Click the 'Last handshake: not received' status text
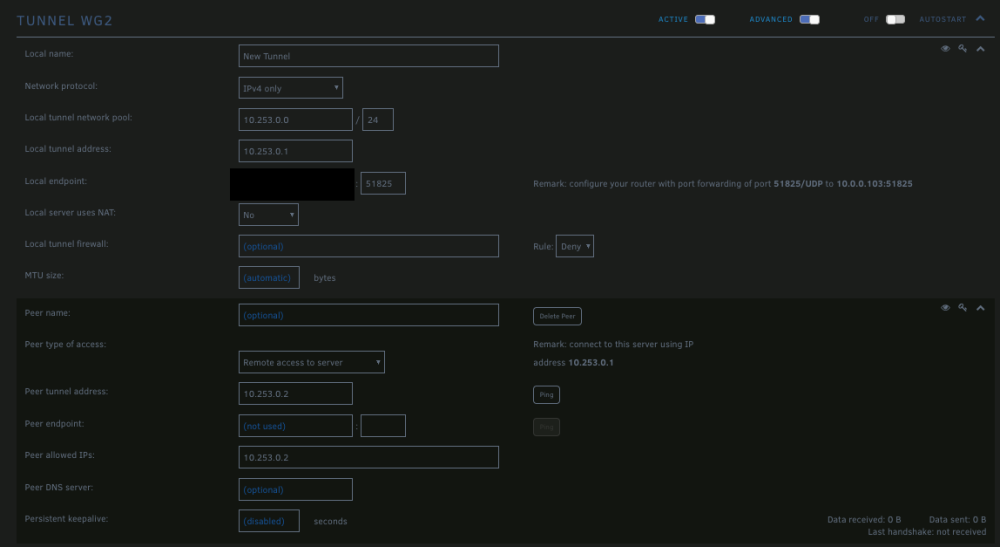The width and height of the screenshot is (1000, 547). [927, 532]
